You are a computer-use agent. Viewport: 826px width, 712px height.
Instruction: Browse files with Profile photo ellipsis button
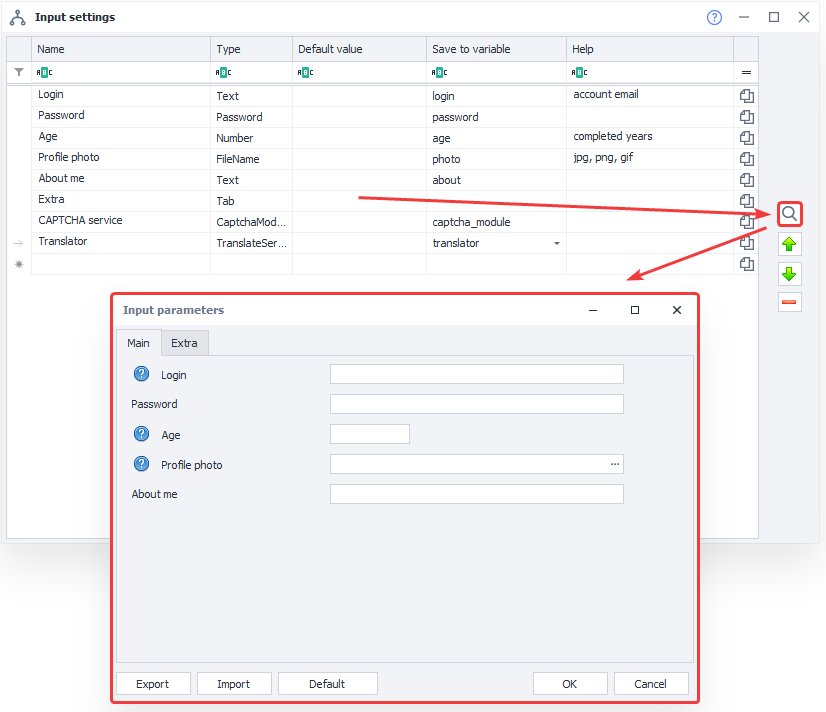point(615,464)
